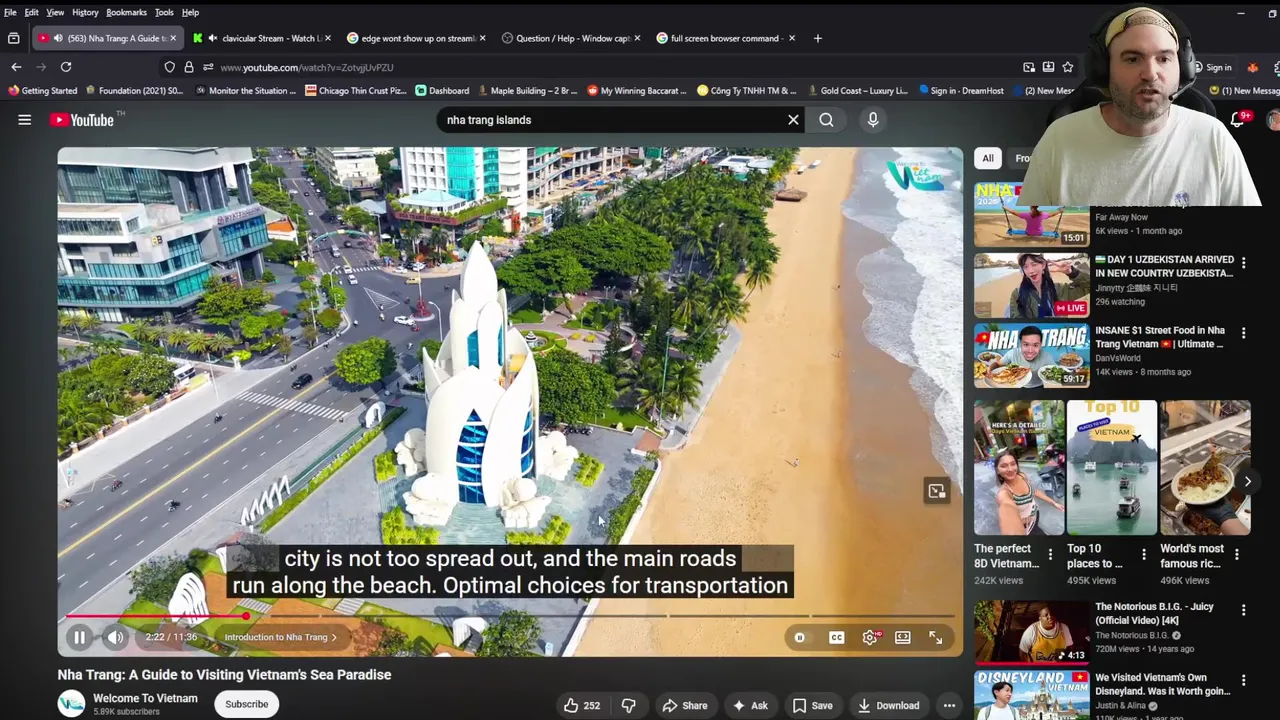Open INSANE $1 Street Food thumbnail
Viewport: 1280px width, 720px height.
coord(1032,356)
